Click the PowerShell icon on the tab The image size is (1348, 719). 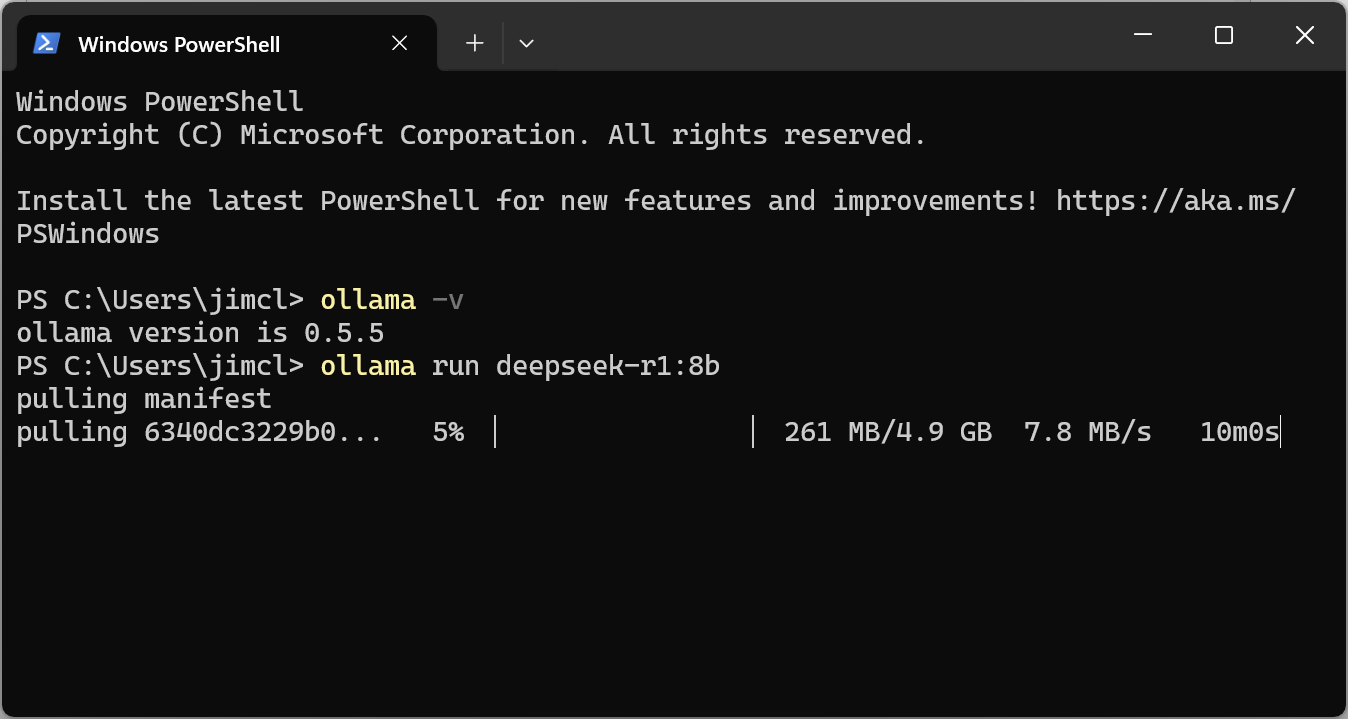tap(46, 43)
